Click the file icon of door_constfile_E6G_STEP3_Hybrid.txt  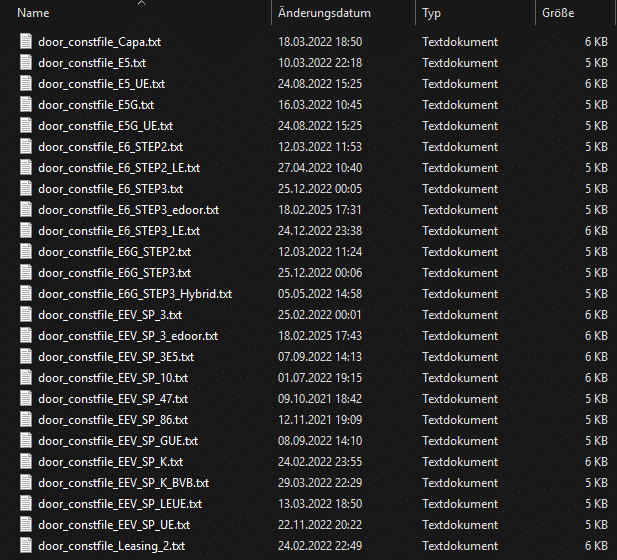pos(27,294)
